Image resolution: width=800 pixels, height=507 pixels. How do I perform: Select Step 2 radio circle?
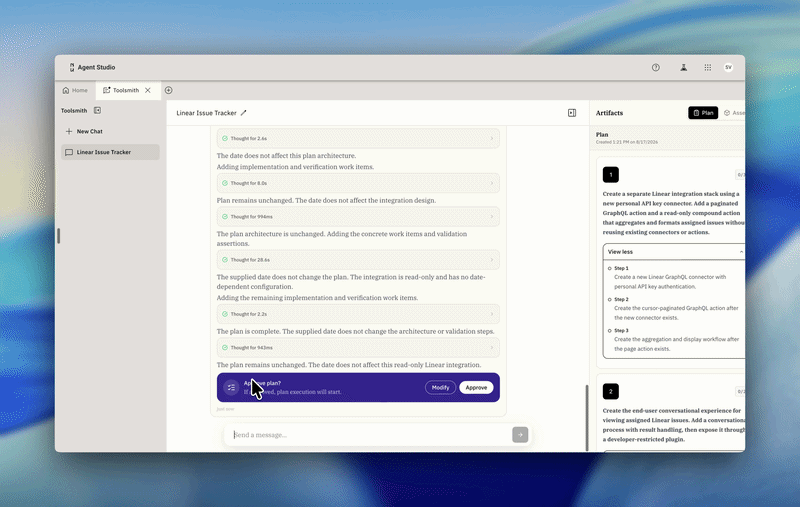pyautogui.click(x=610, y=299)
